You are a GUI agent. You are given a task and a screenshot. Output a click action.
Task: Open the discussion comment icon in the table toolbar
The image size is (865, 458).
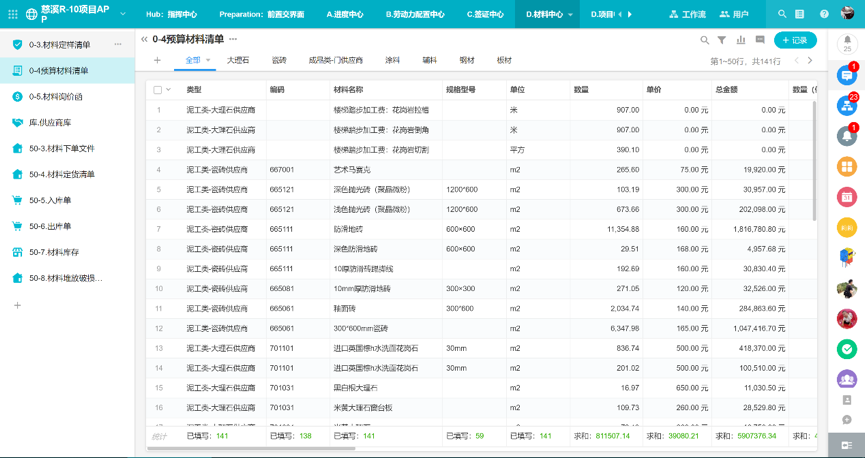pyautogui.click(x=760, y=40)
